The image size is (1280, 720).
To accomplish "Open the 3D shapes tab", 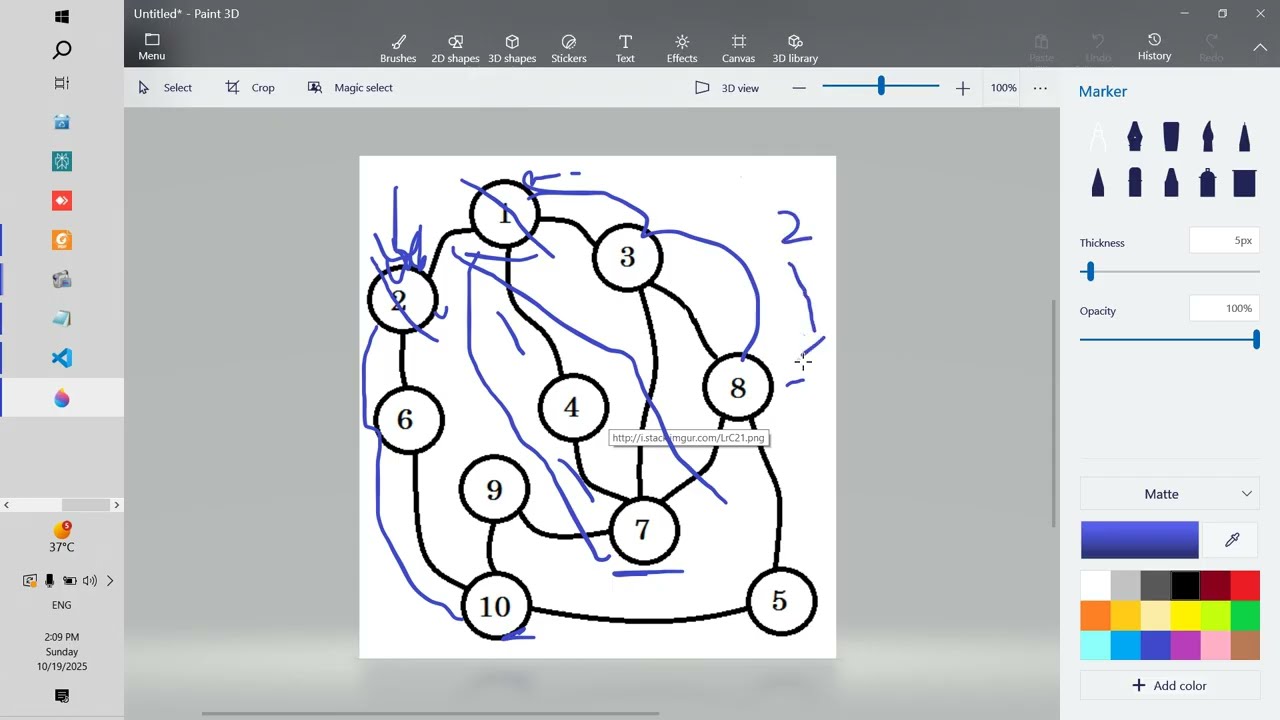I will coord(512,48).
